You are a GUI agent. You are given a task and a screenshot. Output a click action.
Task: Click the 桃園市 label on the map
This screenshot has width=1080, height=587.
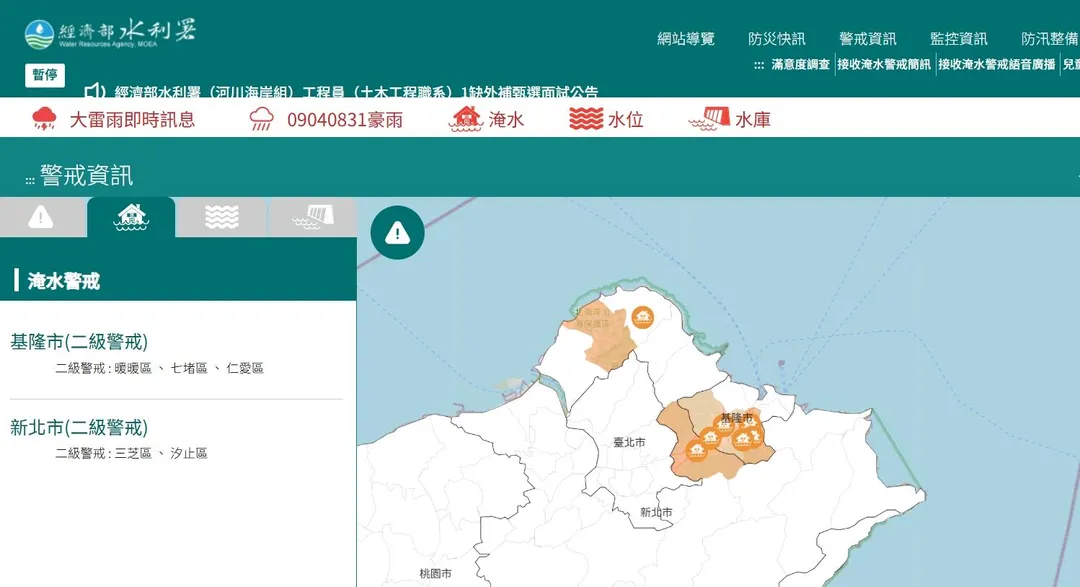[436, 573]
